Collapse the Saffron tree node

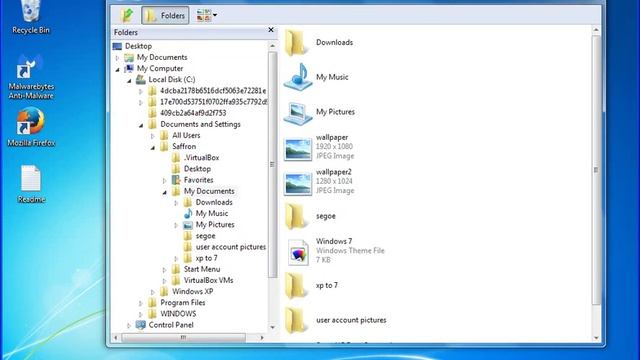click(153, 147)
